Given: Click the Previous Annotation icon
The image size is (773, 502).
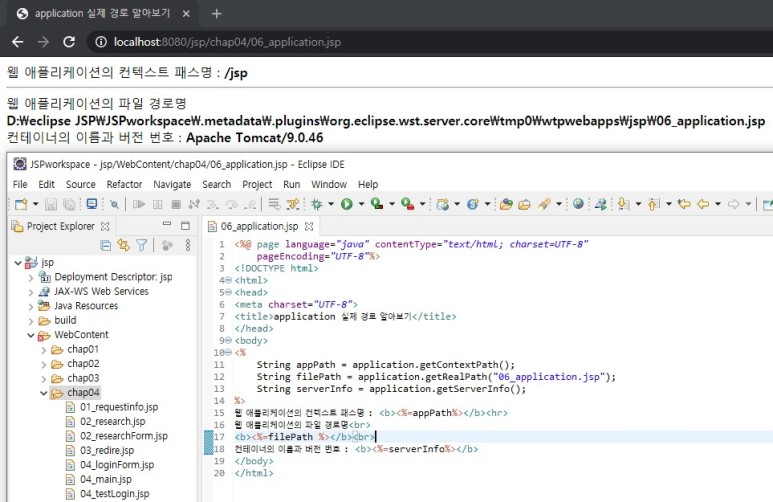Looking at the screenshot, I should click(x=654, y=204).
